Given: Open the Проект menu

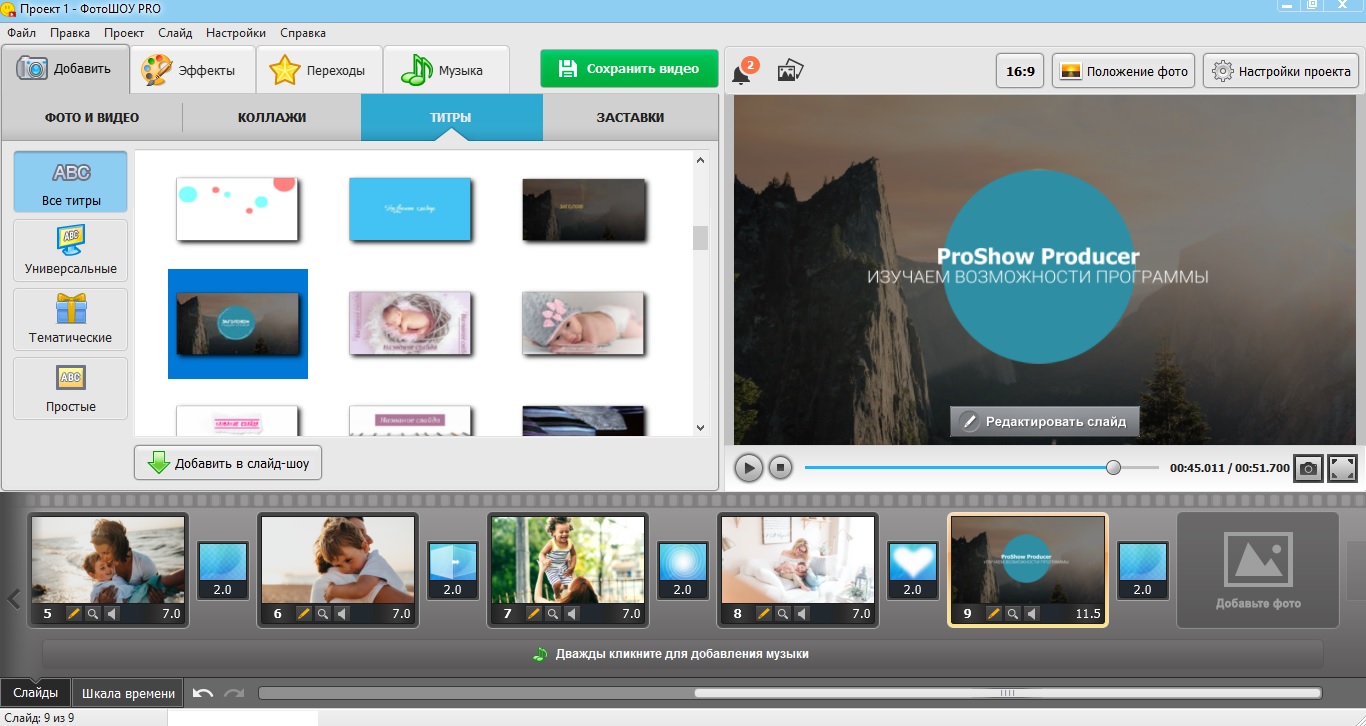Looking at the screenshot, I should click(x=124, y=33).
